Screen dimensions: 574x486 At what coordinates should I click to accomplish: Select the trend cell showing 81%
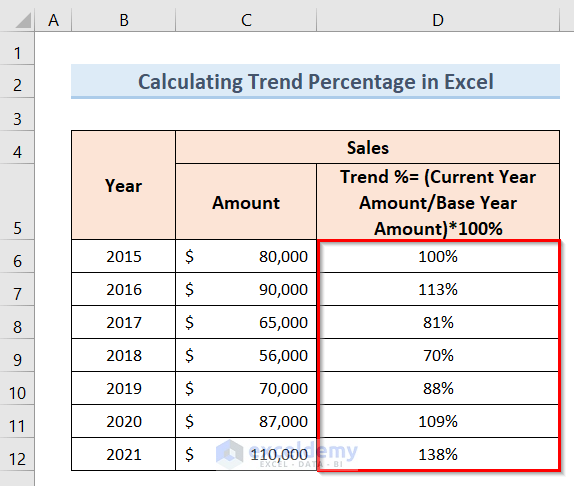tap(438, 322)
